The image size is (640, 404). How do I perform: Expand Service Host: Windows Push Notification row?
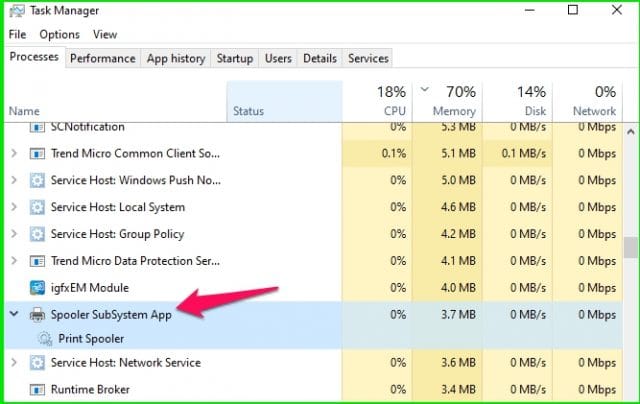[x=14, y=181]
